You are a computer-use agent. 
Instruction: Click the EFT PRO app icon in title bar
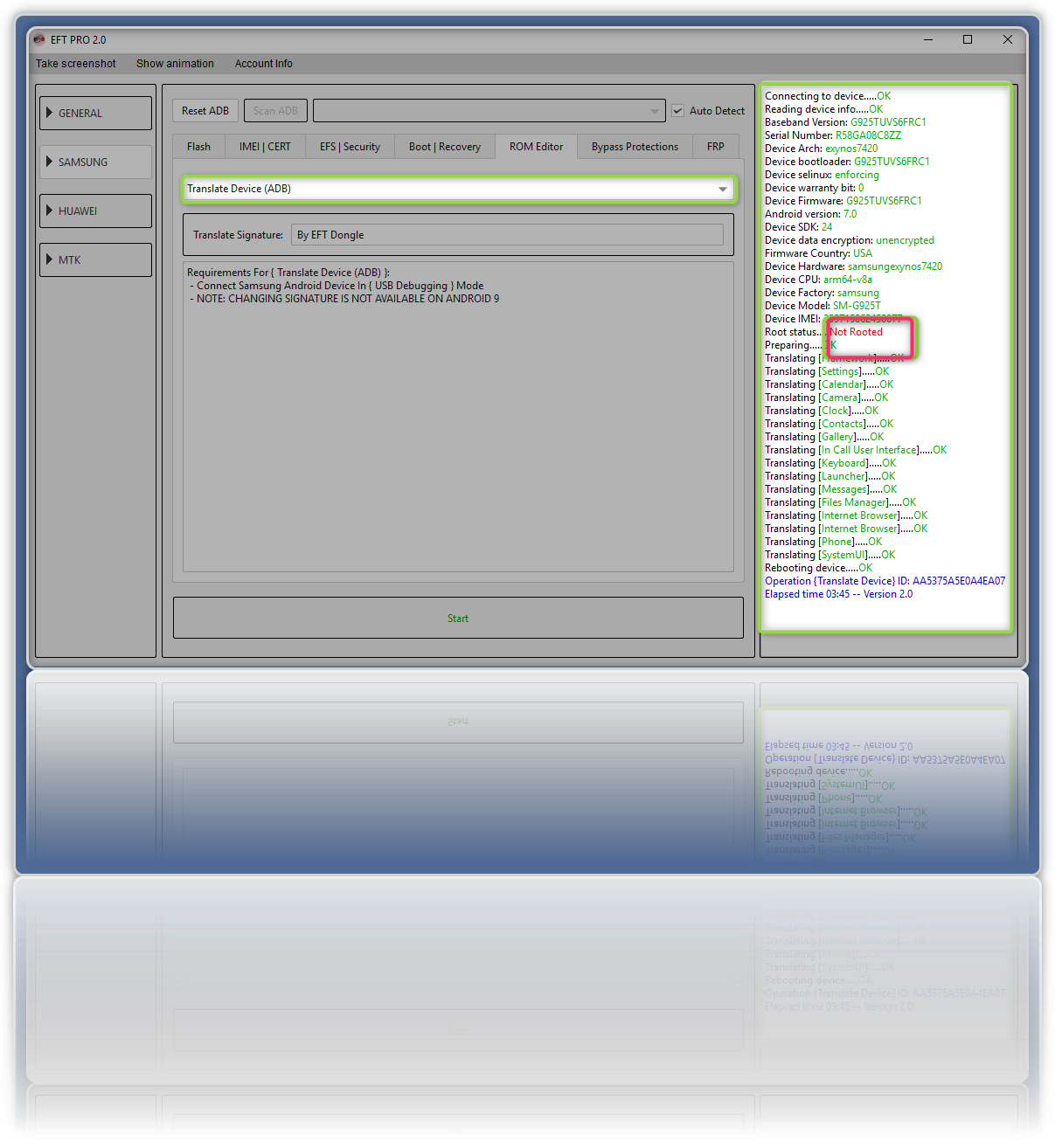tap(38, 39)
